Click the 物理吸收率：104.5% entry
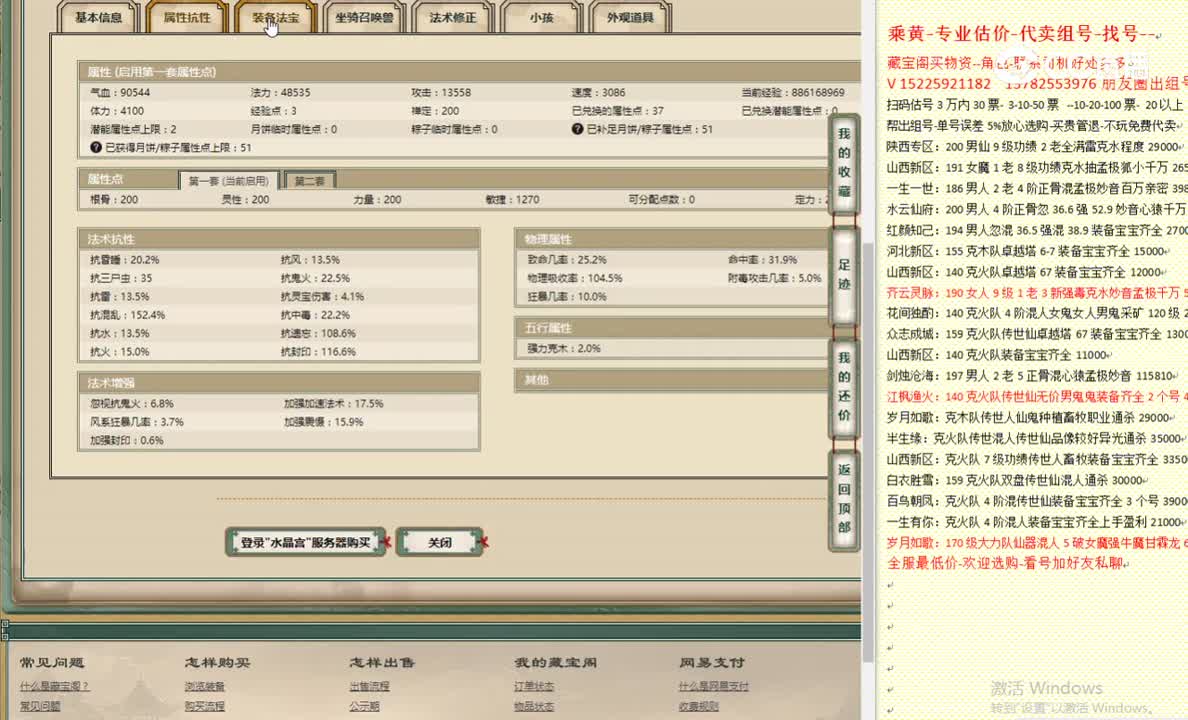1188x720 pixels. (x=575, y=278)
